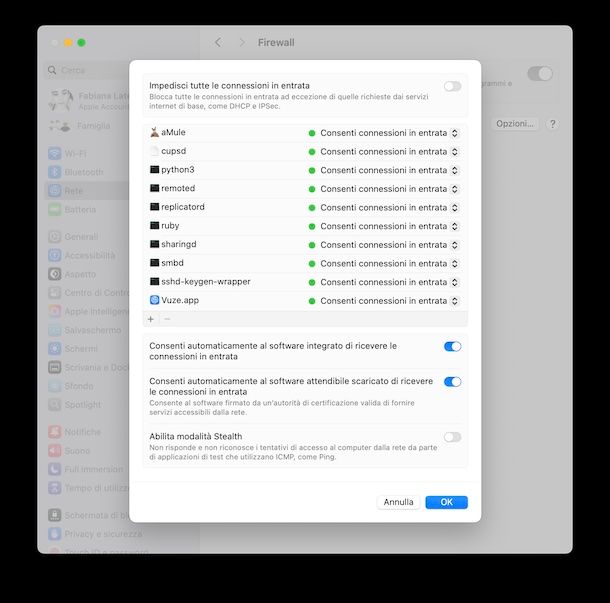Image resolution: width=610 pixels, height=603 pixels.
Task: Open Batteria settings in the sidebar
Action: (x=72, y=210)
